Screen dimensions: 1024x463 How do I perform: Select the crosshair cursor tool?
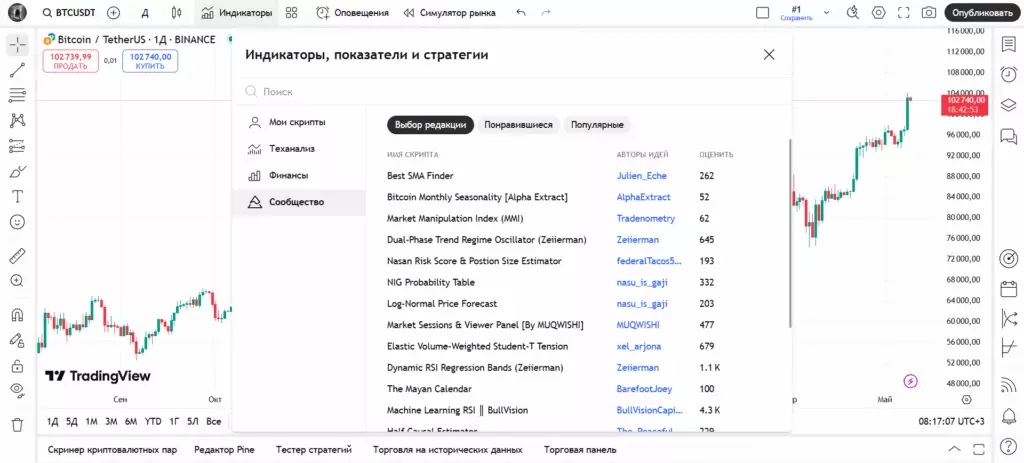18,44
